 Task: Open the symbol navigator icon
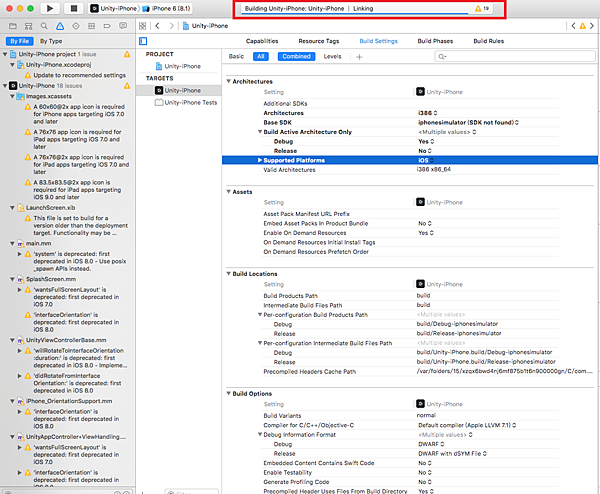pyautogui.click(x=29, y=26)
